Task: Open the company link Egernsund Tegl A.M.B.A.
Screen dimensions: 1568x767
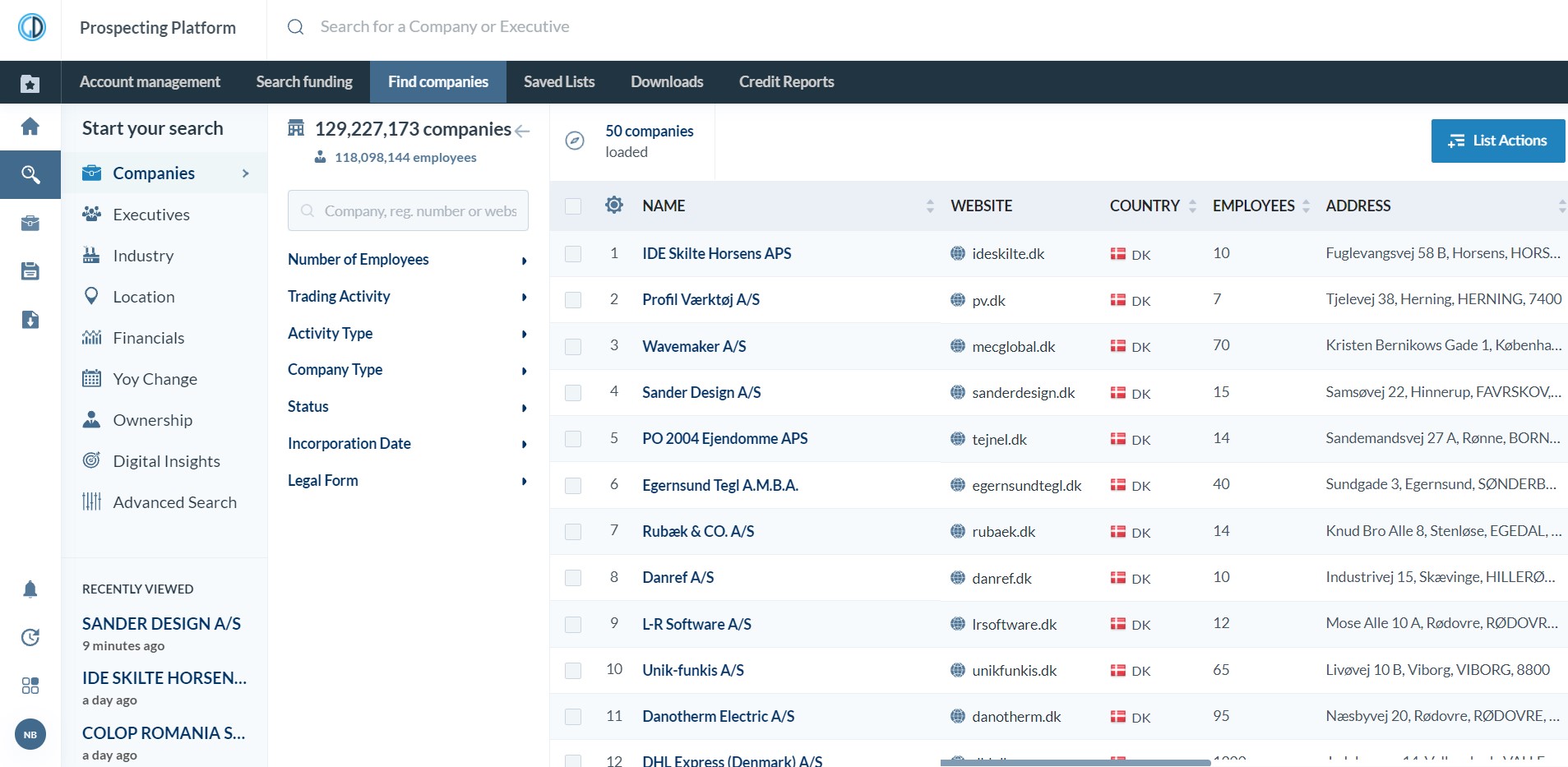Action: point(719,484)
